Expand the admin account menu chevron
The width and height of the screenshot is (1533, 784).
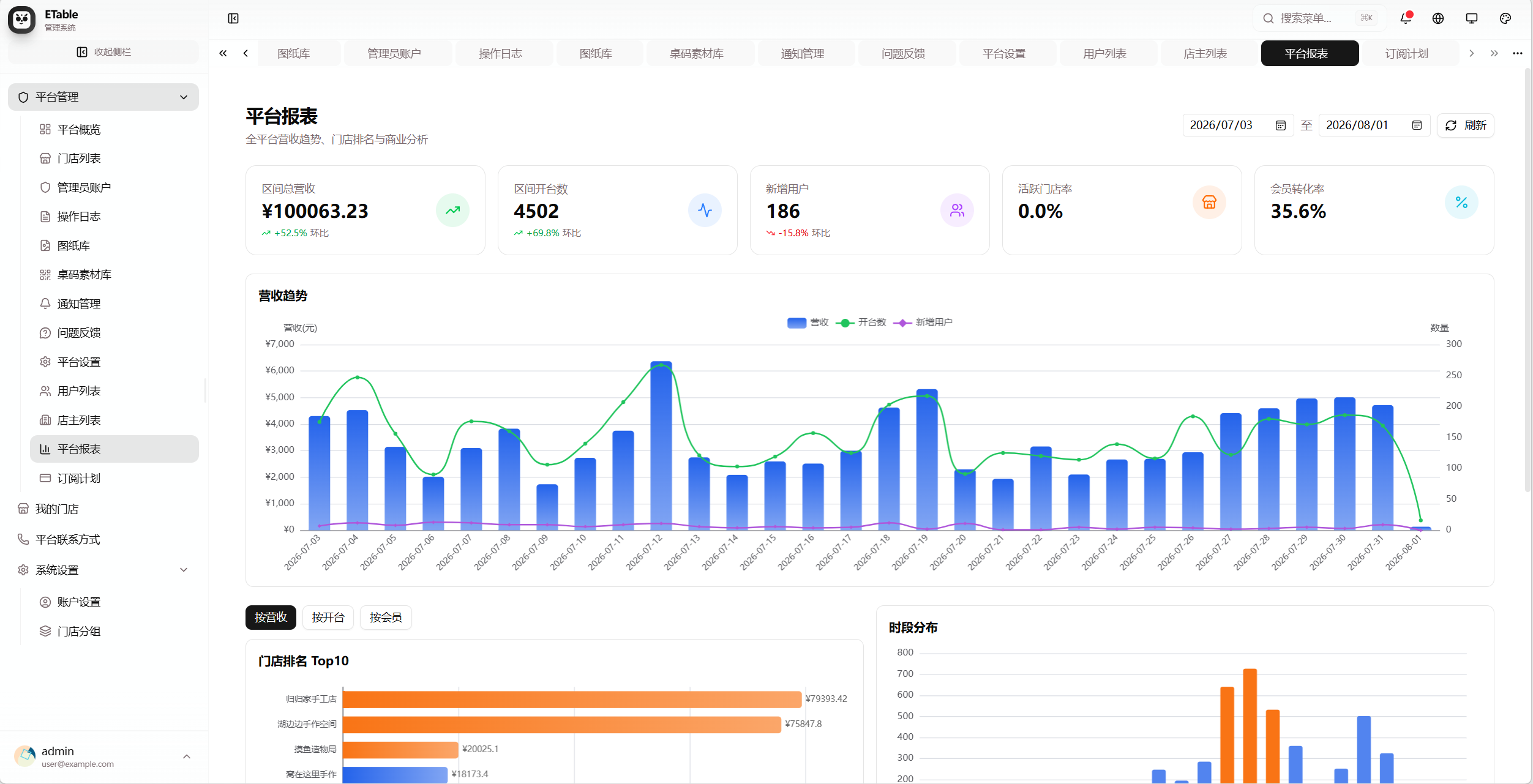click(187, 757)
